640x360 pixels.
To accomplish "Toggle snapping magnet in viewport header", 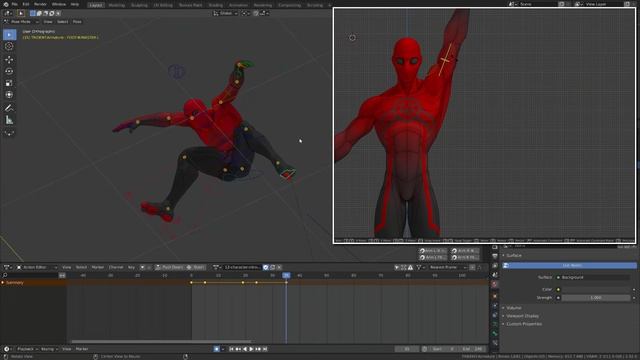I will click(256, 13).
